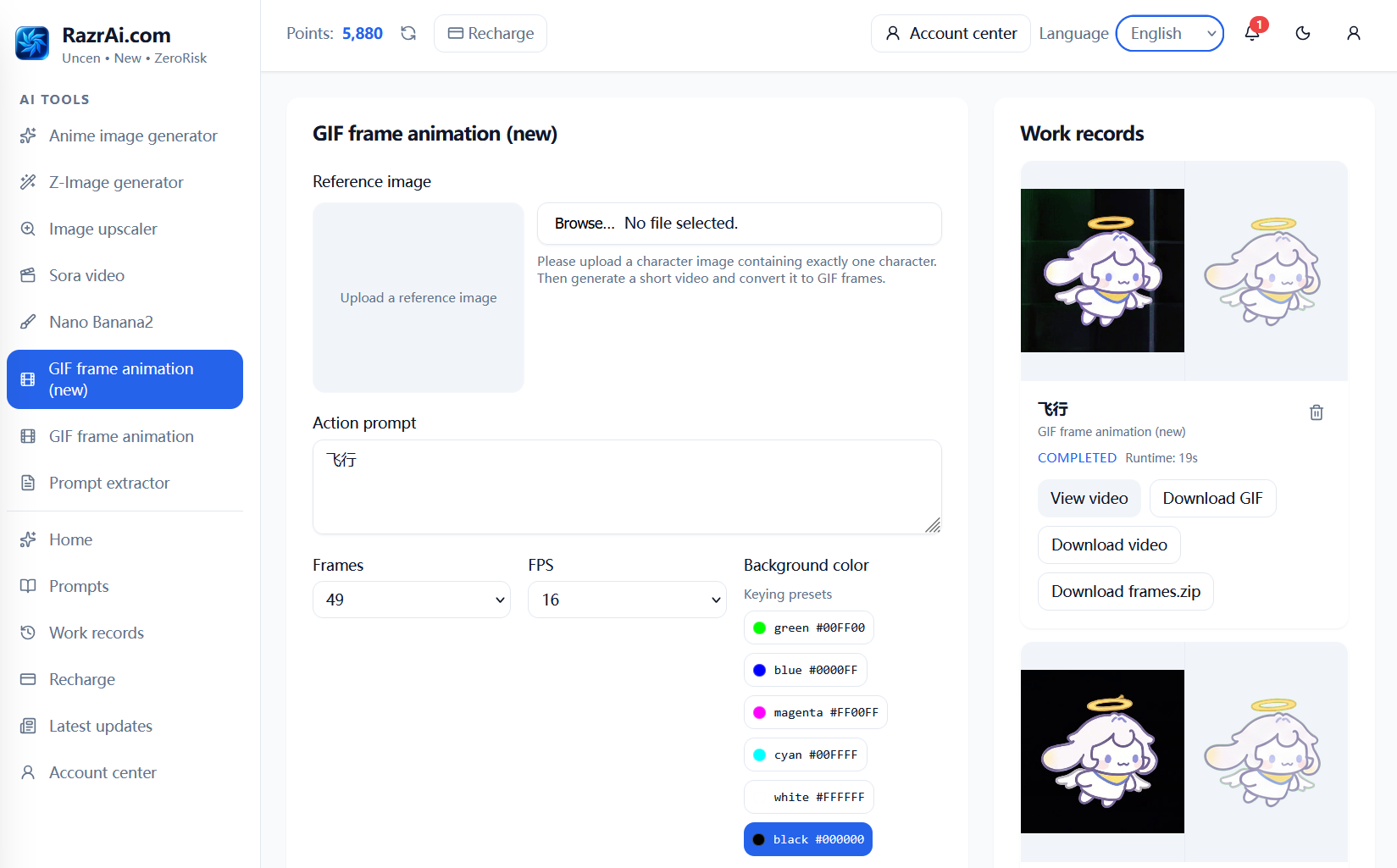
Task: Click the Download GIF button
Action: 1211,498
